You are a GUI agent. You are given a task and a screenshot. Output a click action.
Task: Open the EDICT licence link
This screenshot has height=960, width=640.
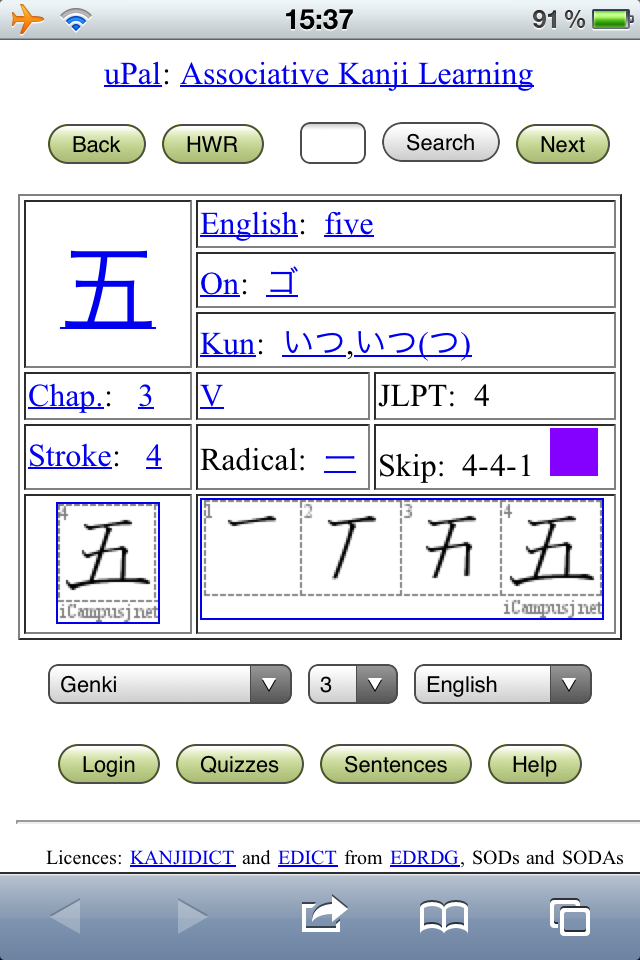307,858
